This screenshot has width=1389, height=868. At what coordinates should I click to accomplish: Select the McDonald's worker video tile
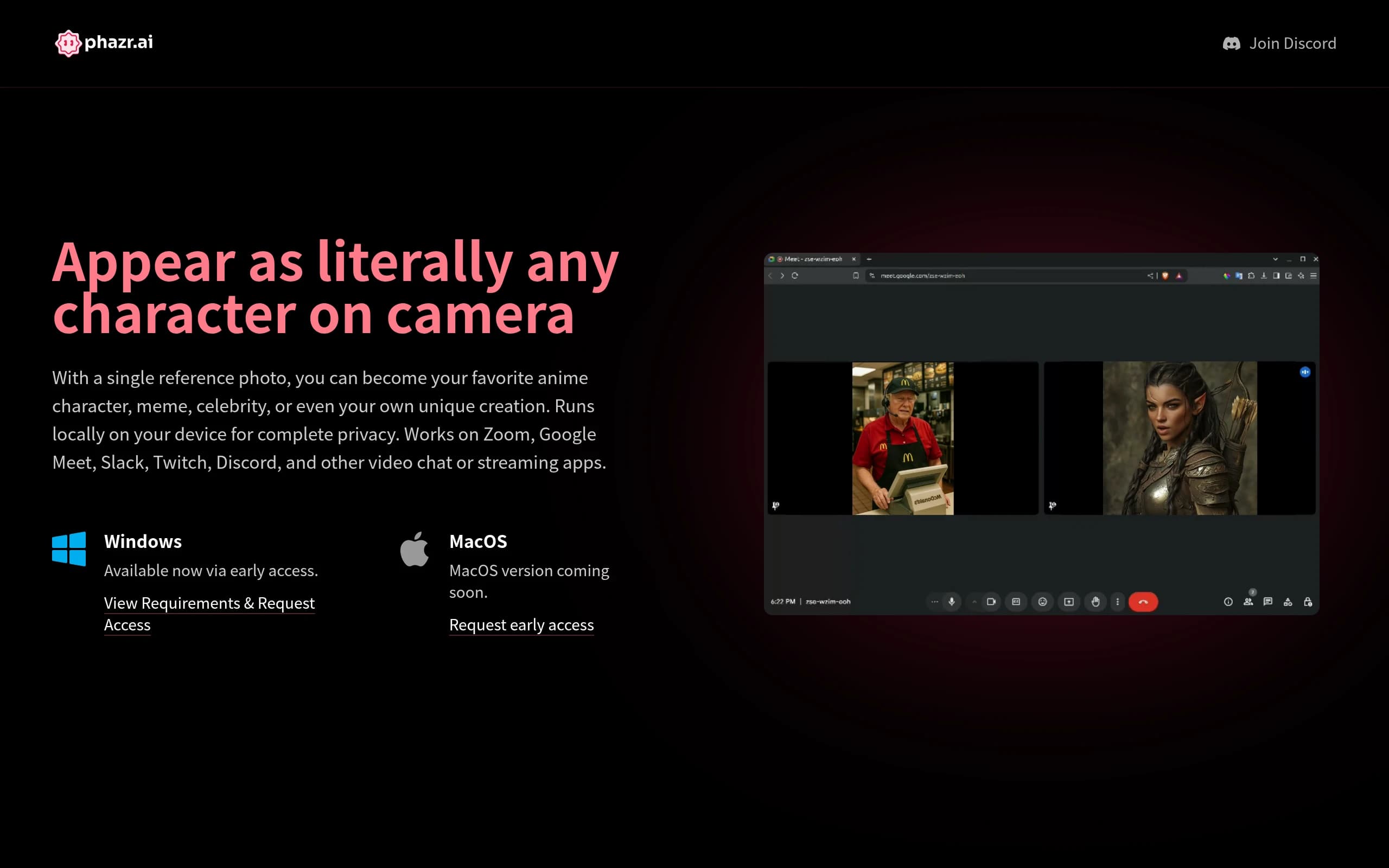(903, 438)
